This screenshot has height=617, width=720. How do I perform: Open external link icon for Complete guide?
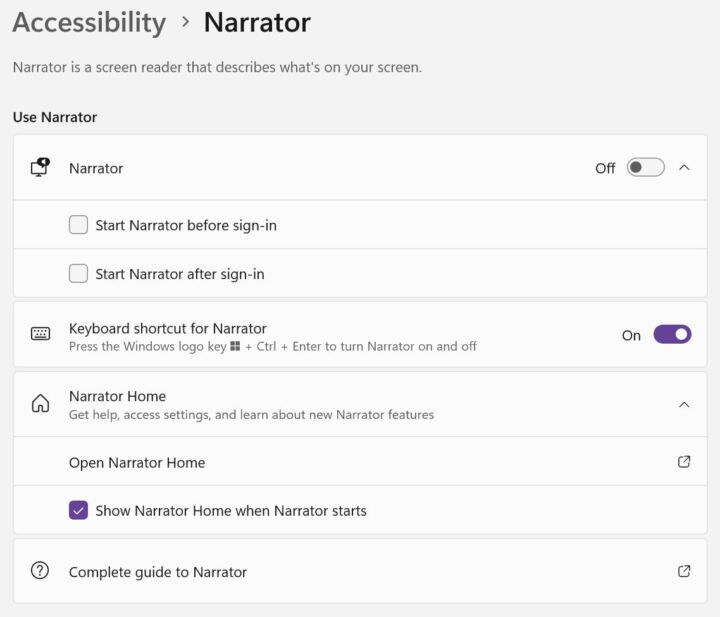[x=684, y=571]
